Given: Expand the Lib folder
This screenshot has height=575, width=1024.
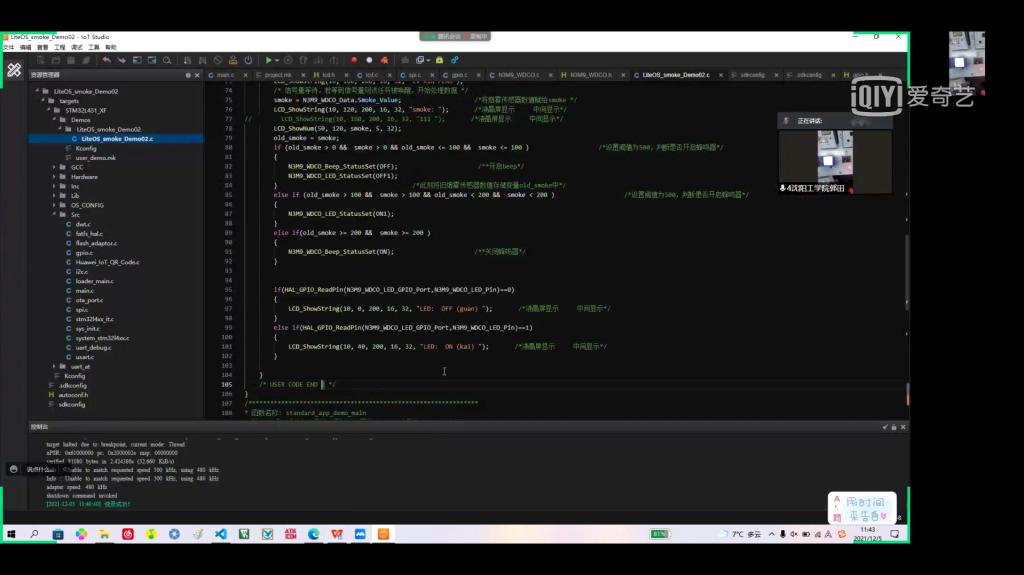Looking at the screenshot, I should (x=55, y=196).
